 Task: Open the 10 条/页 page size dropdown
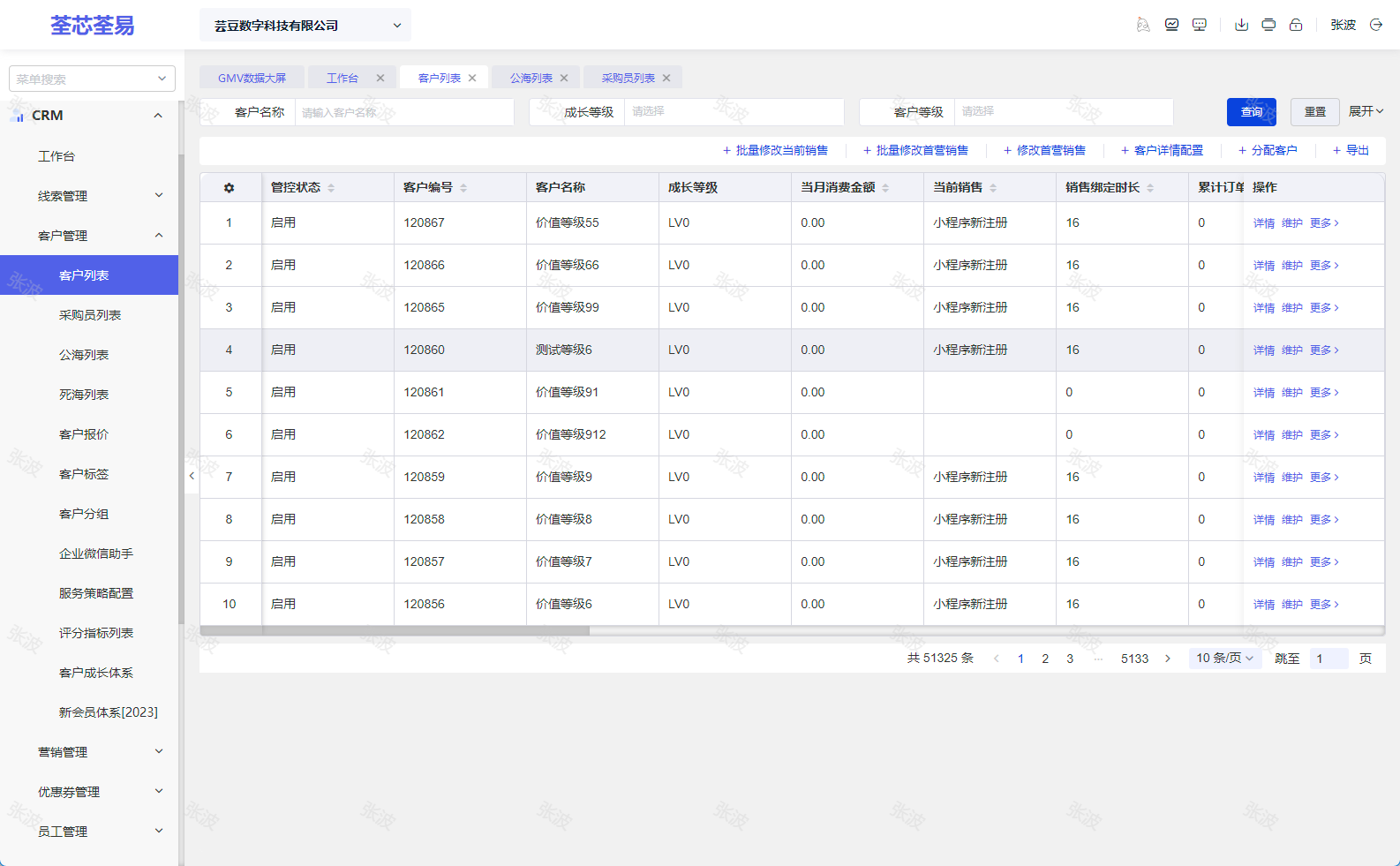tap(1224, 659)
